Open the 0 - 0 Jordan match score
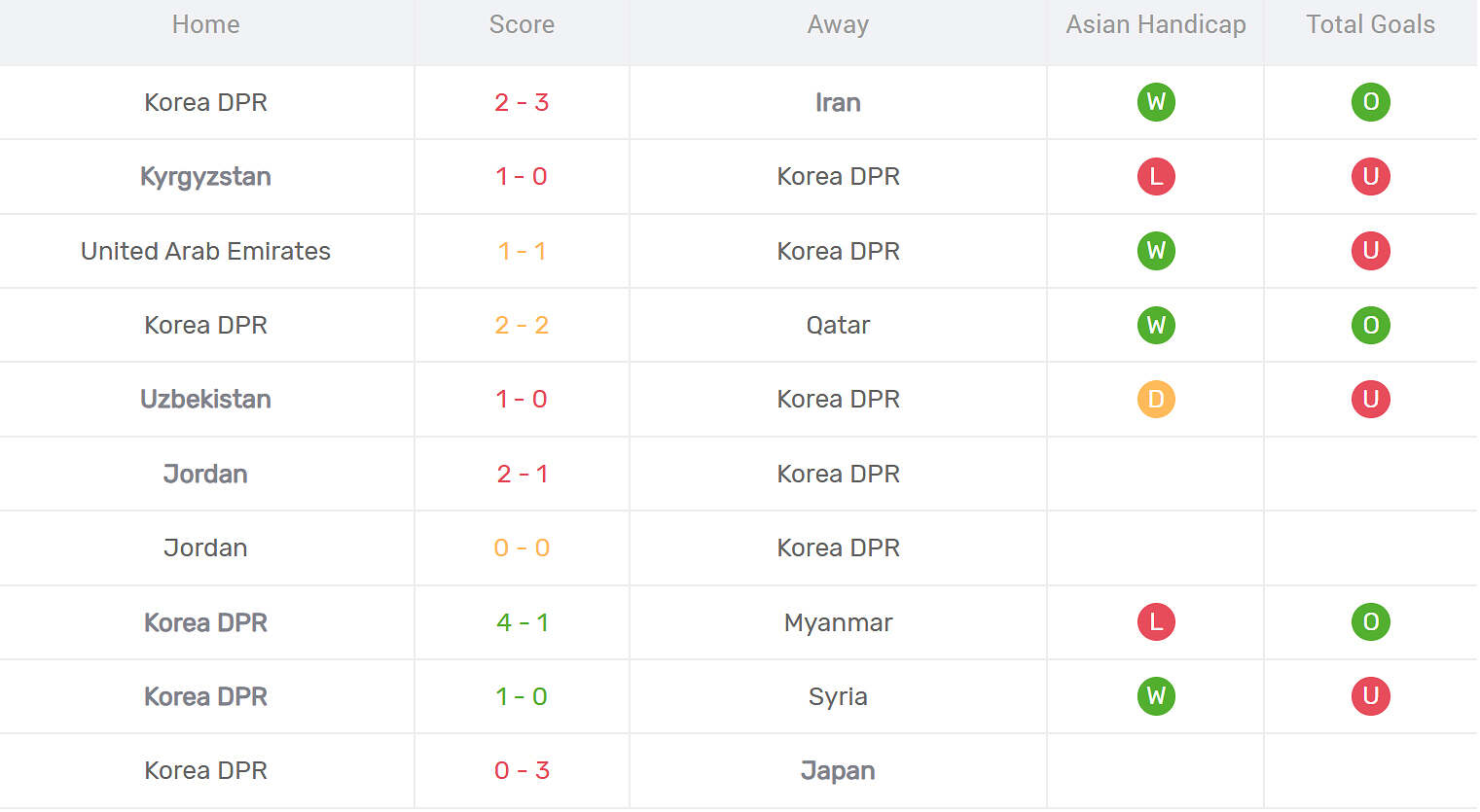 tap(522, 547)
